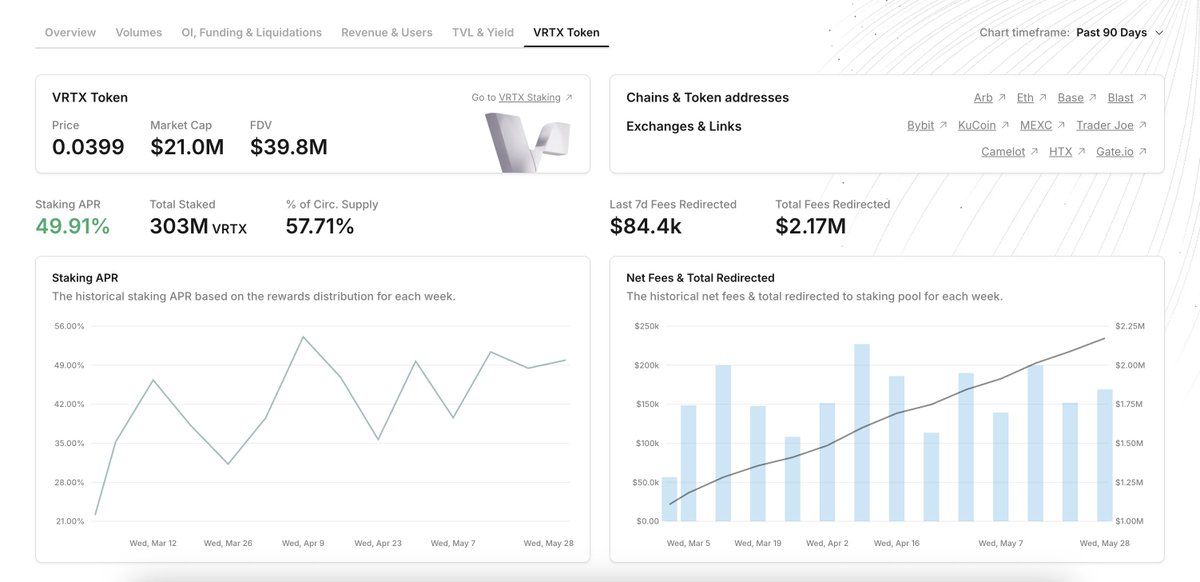1200x582 pixels.
Task: Go to Revenue & Users tab
Action: click(387, 32)
